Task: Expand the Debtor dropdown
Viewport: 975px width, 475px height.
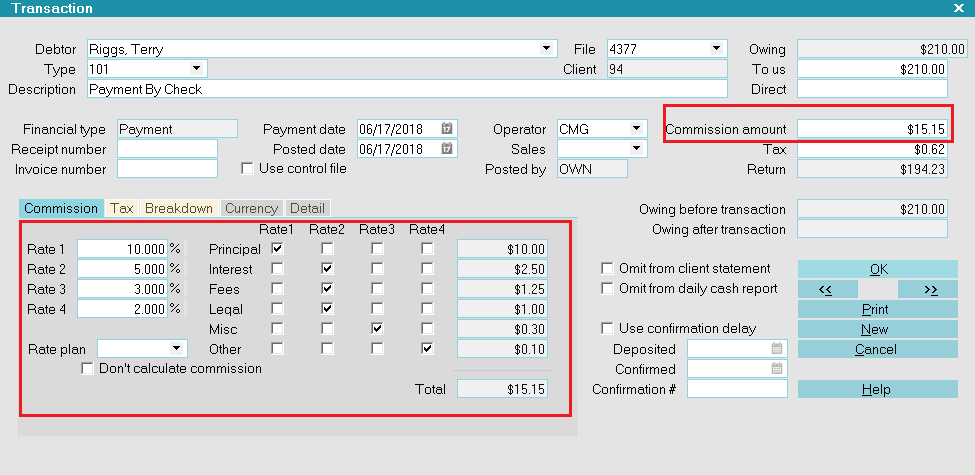Action: (x=546, y=48)
